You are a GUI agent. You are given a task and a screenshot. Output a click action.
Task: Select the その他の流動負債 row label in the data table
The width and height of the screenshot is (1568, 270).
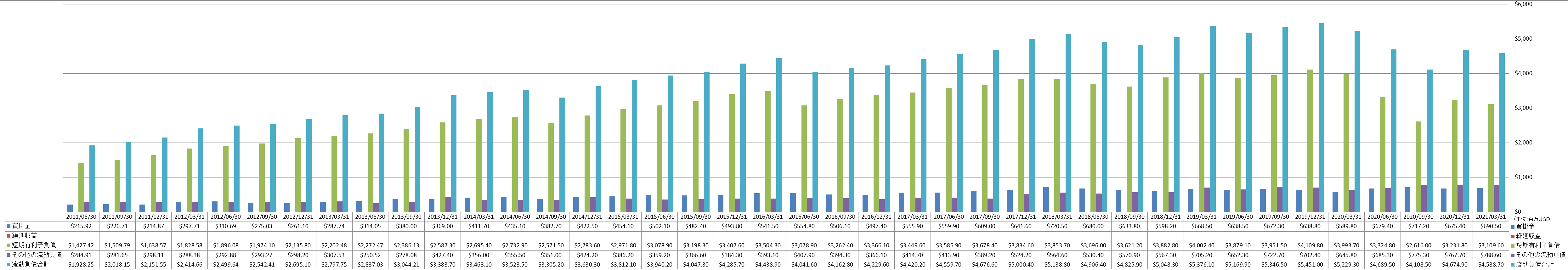click(37, 256)
